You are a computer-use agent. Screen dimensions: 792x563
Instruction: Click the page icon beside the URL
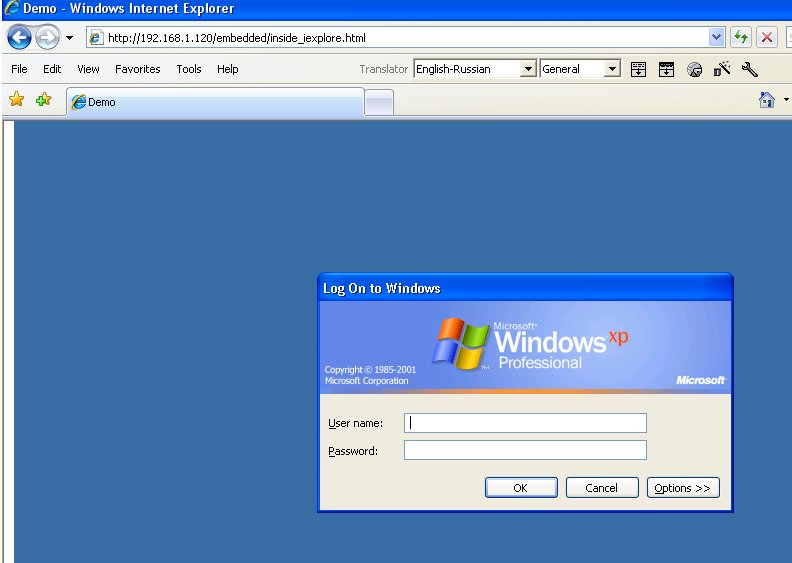[x=96, y=38]
